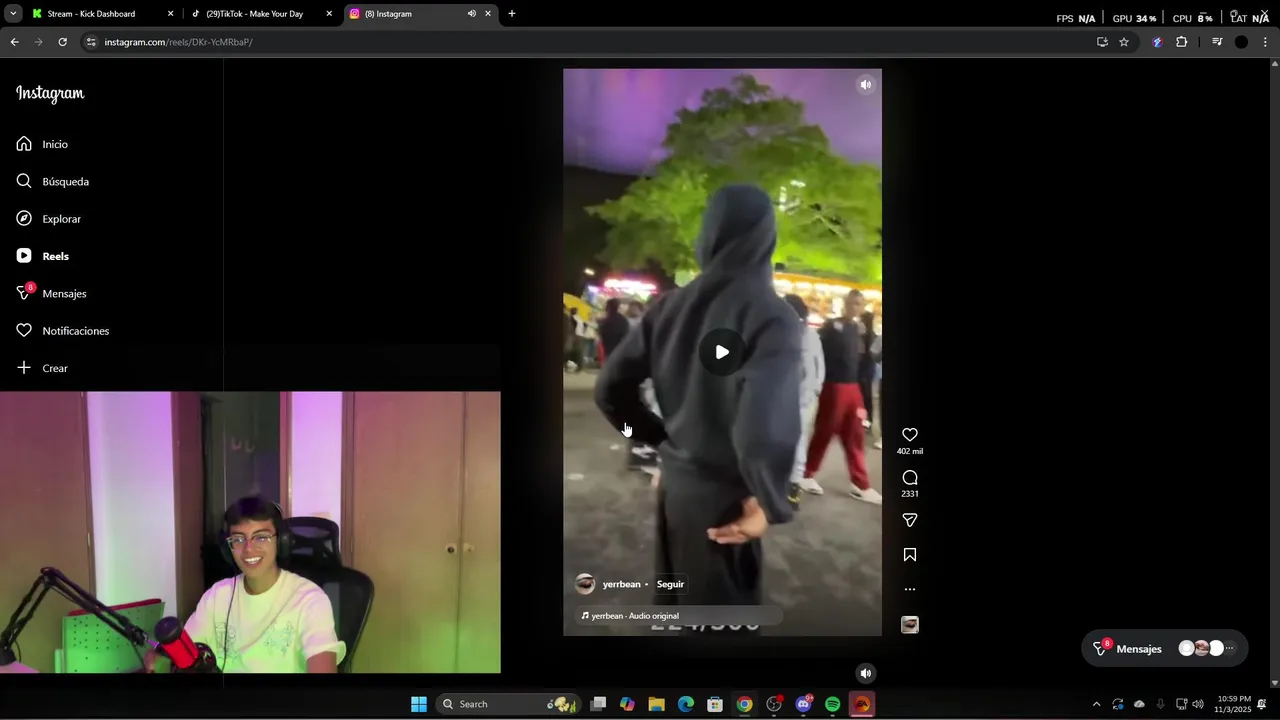Play the reel with center play button
The image size is (1280, 720).
pos(722,352)
